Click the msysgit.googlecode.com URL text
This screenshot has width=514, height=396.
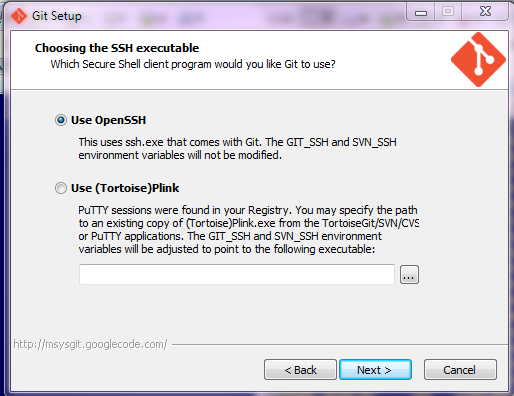coord(90,344)
